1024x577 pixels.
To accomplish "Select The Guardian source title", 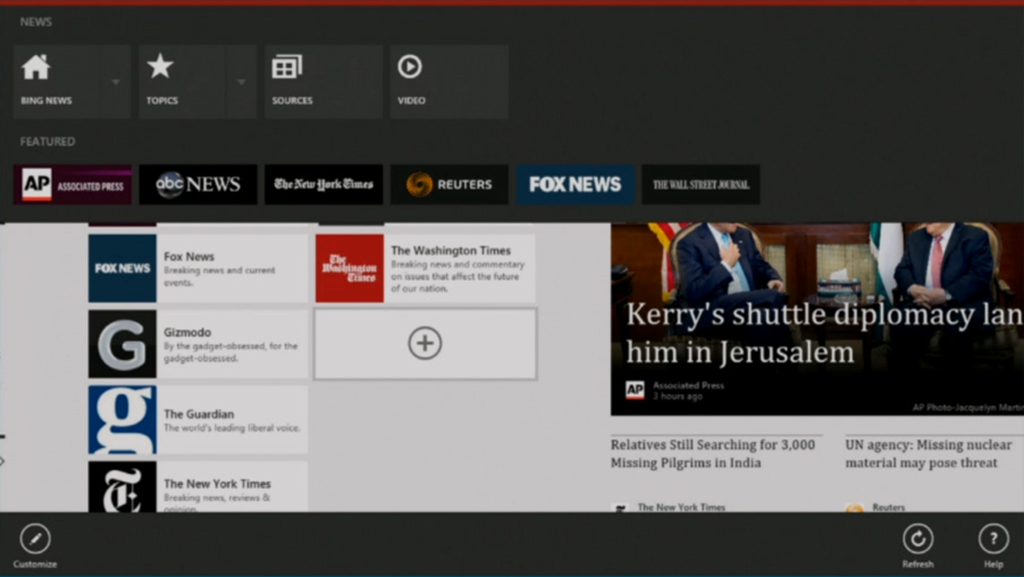I will [x=199, y=414].
